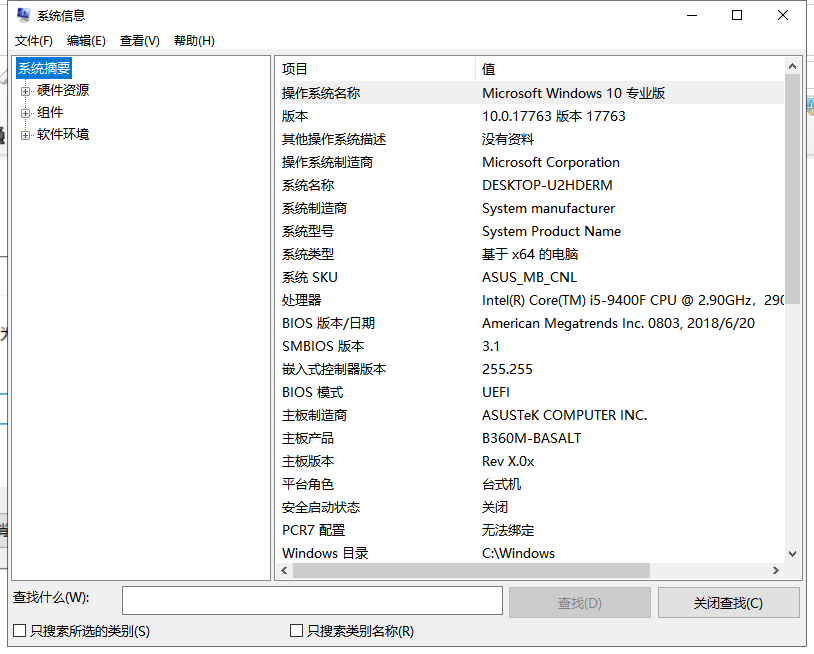
Task: Open the 编辑 menu
Action: click(x=86, y=41)
